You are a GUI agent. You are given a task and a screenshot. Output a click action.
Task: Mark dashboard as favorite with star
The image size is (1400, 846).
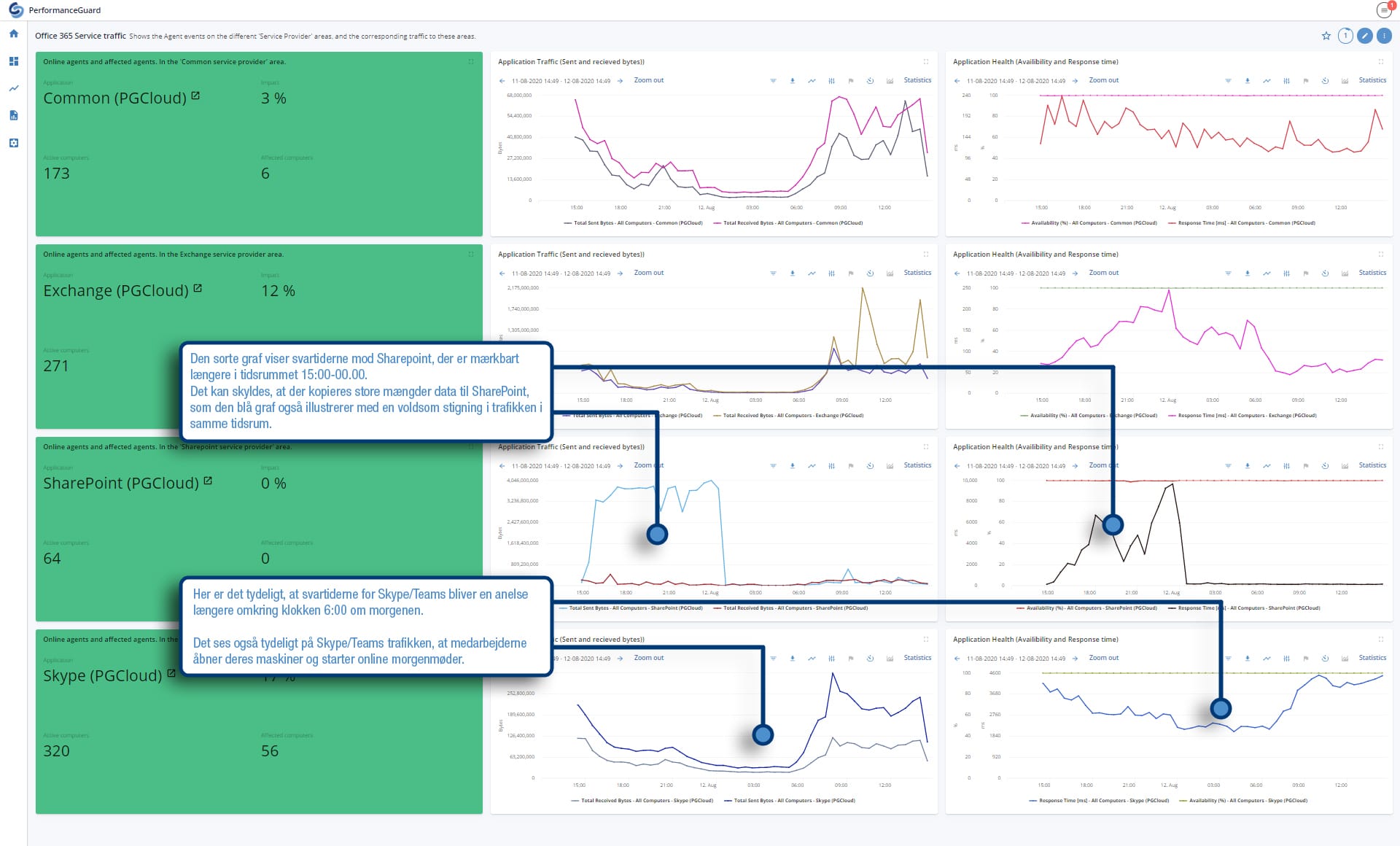[1326, 36]
